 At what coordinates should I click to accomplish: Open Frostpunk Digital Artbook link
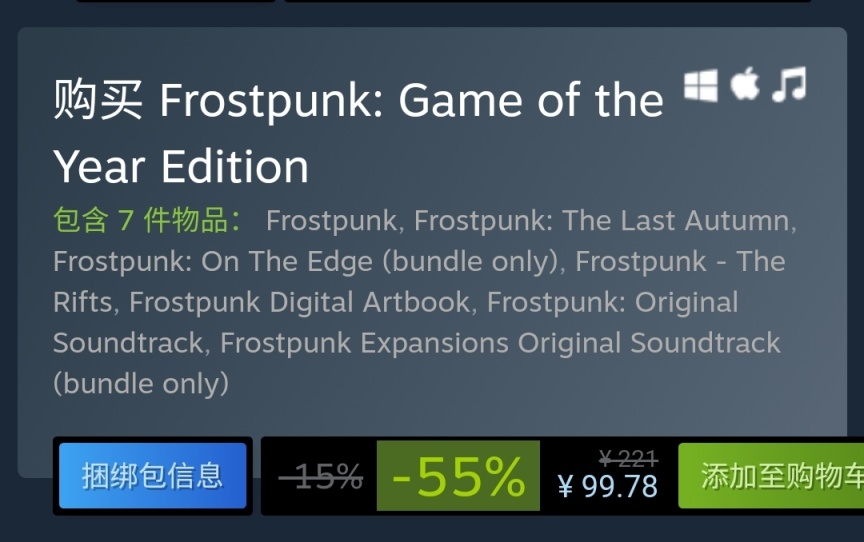pyautogui.click(x=299, y=302)
